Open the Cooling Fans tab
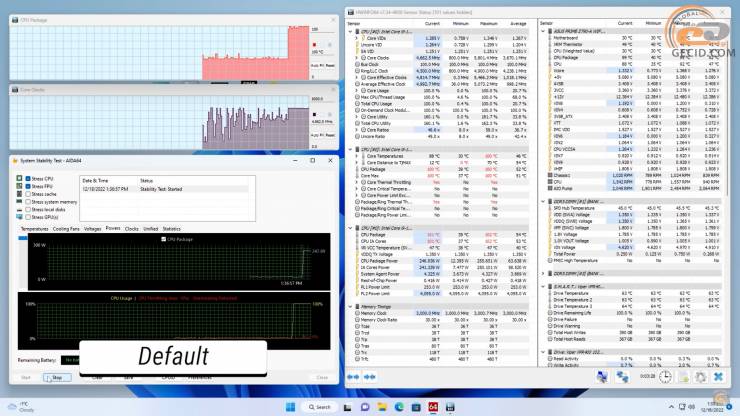Screen dimensions: 740x416 pos(66,229)
